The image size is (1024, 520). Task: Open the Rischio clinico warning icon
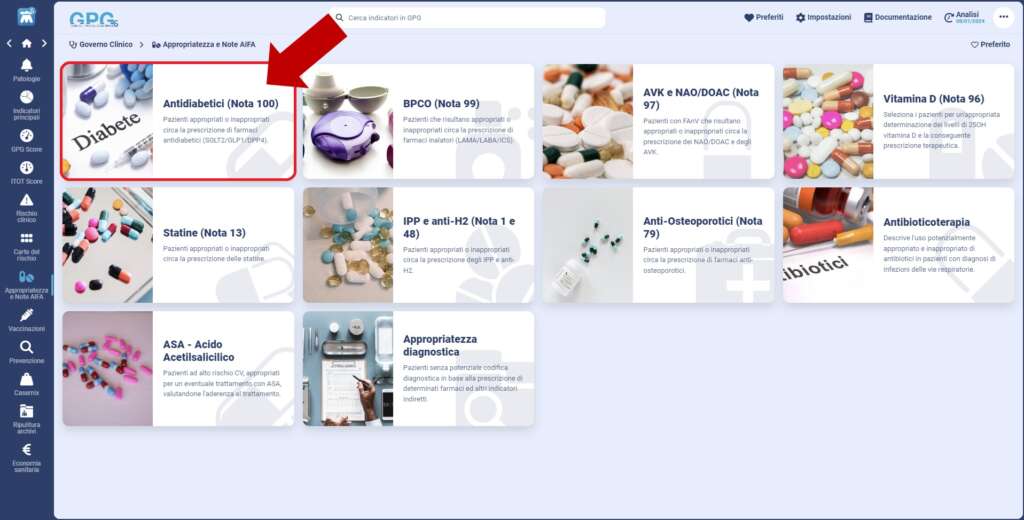(x=26, y=200)
